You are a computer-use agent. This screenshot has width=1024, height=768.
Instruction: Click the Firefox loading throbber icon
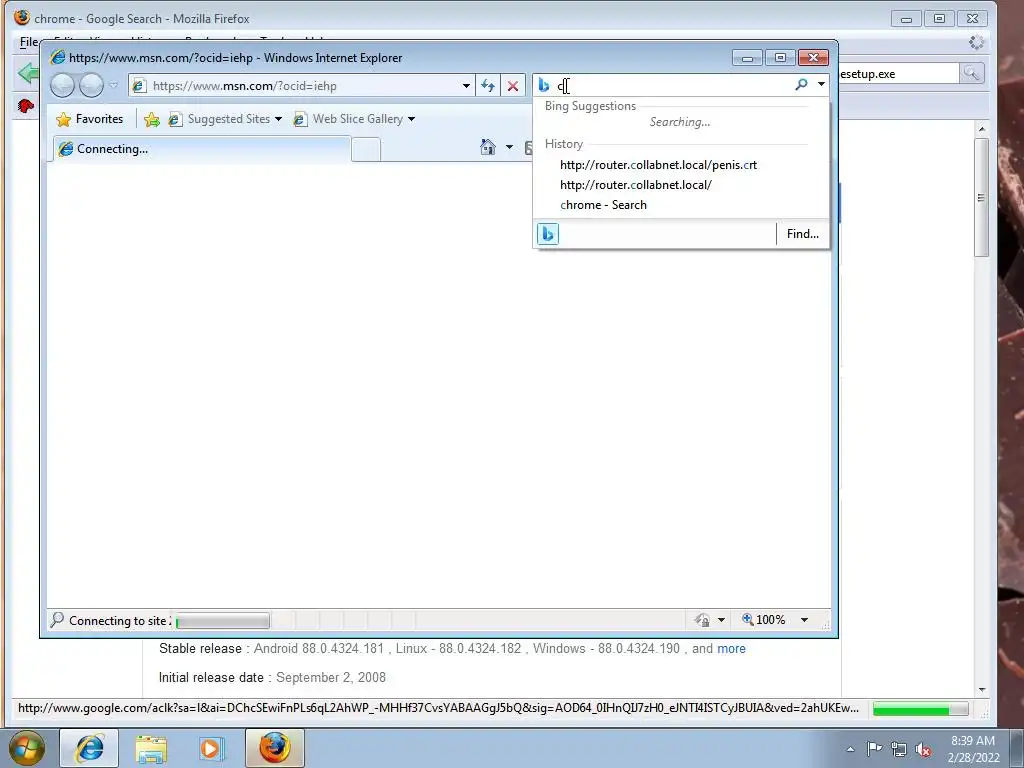tap(976, 42)
